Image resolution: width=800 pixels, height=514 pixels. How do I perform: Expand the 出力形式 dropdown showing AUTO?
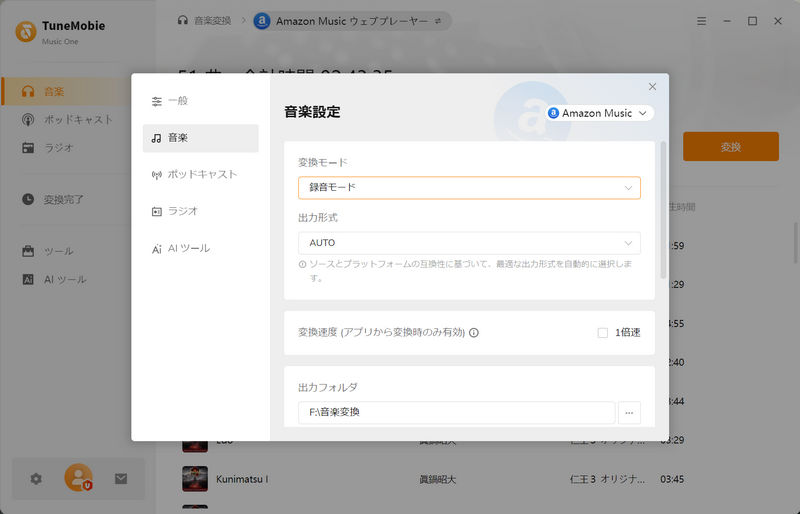click(469, 243)
